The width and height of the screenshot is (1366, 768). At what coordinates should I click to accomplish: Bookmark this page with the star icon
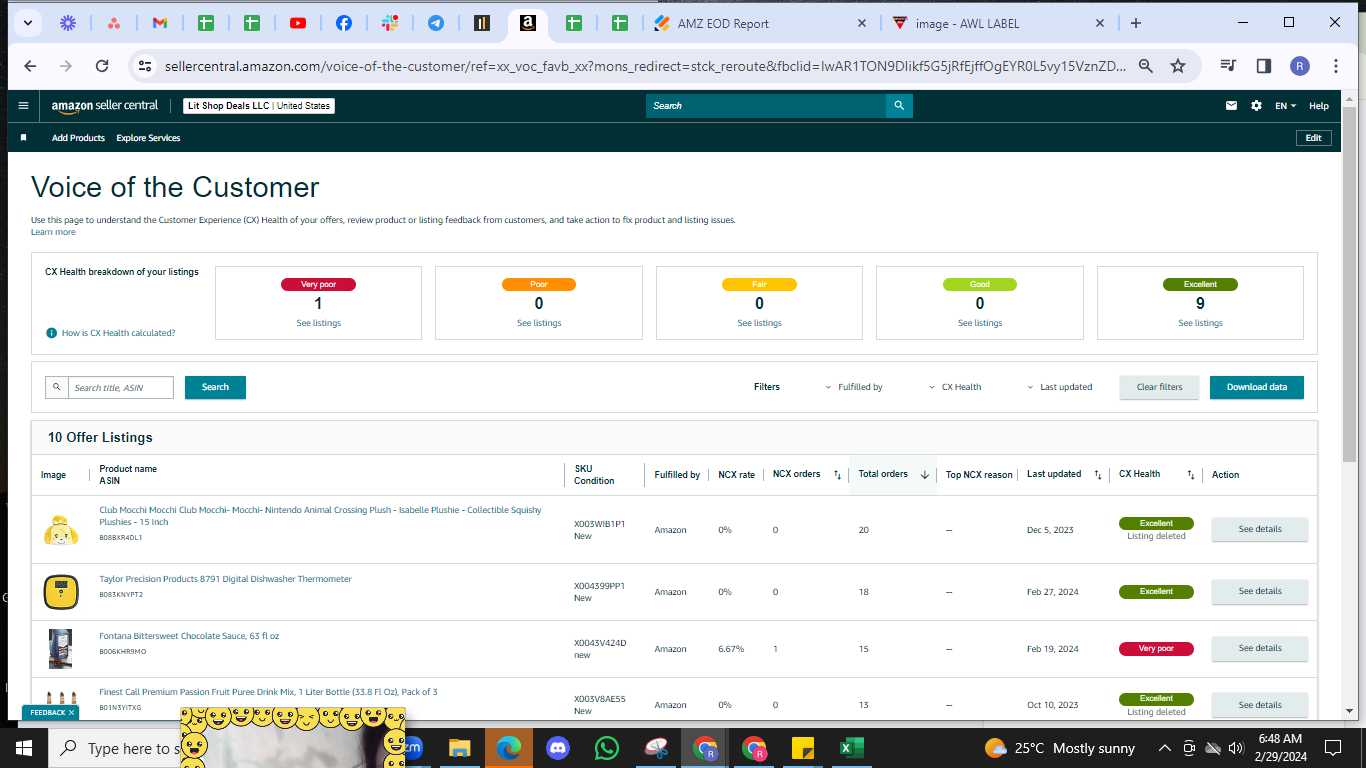[x=1178, y=66]
